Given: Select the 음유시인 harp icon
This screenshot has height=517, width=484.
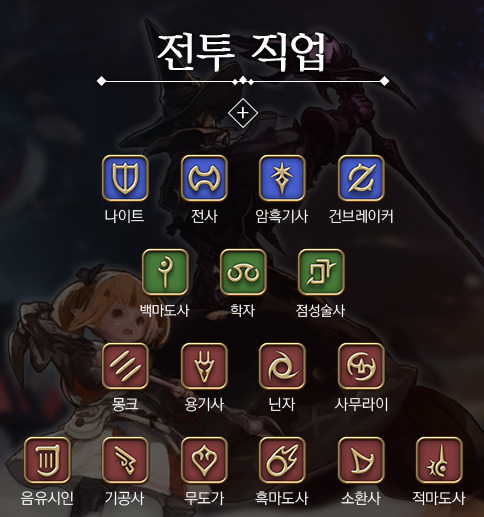Looking at the screenshot, I should 47,460.
